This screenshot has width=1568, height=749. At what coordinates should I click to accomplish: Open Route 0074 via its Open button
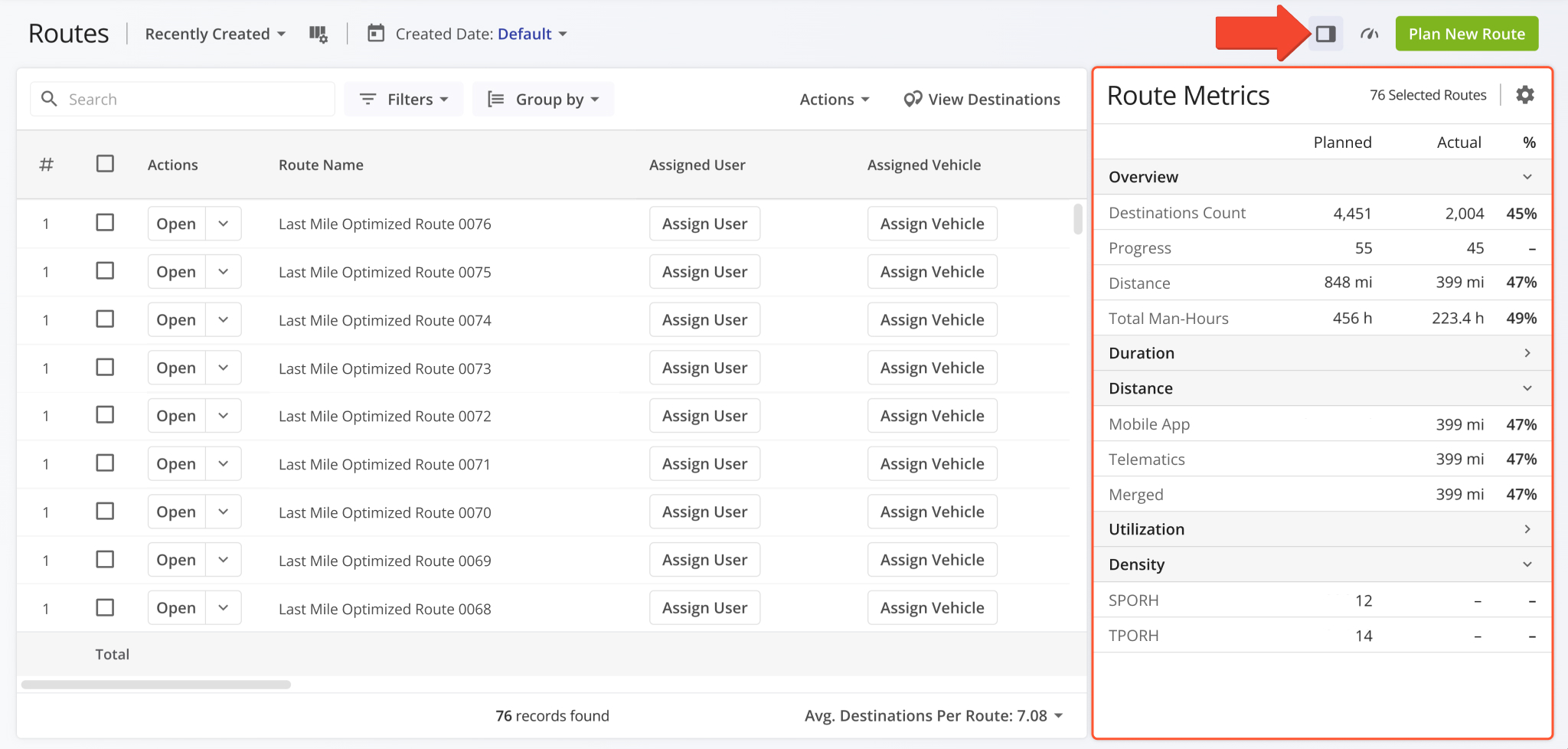175,319
